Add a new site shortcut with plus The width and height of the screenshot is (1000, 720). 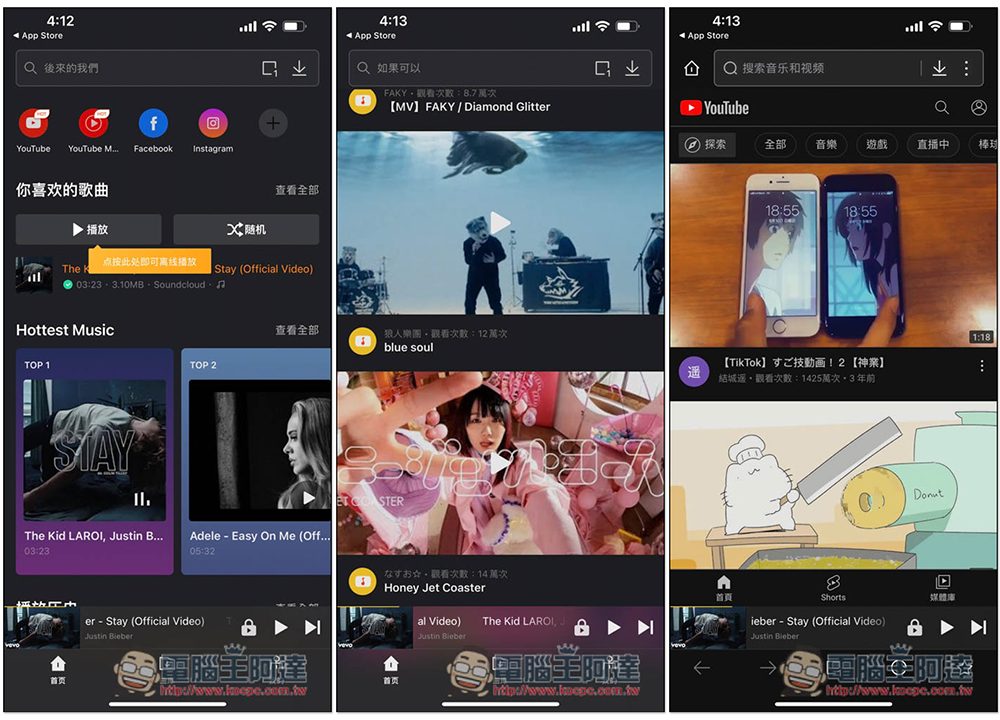click(273, 123)
